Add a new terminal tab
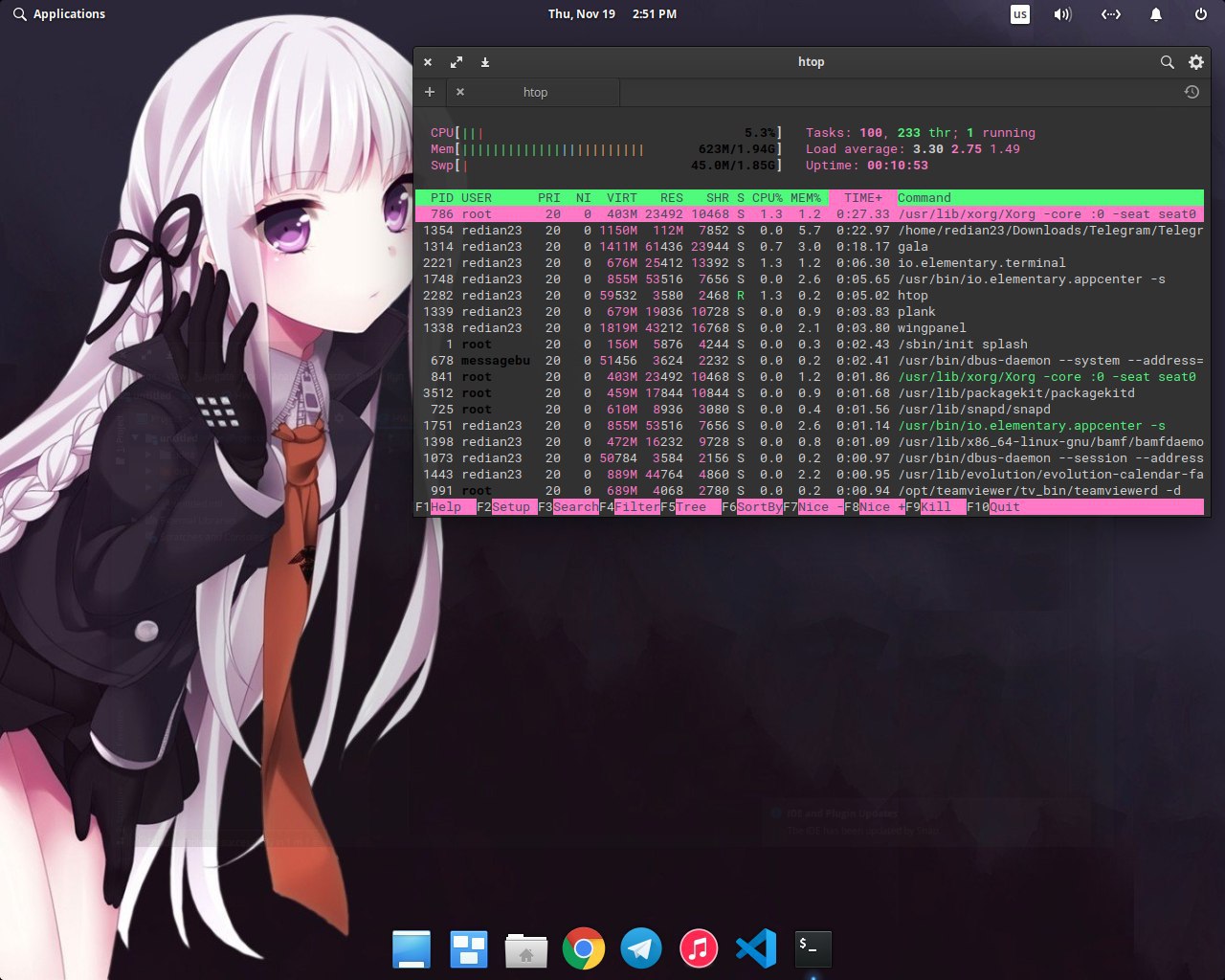Screen dimensions: 1225x980 tap(430, 92)
